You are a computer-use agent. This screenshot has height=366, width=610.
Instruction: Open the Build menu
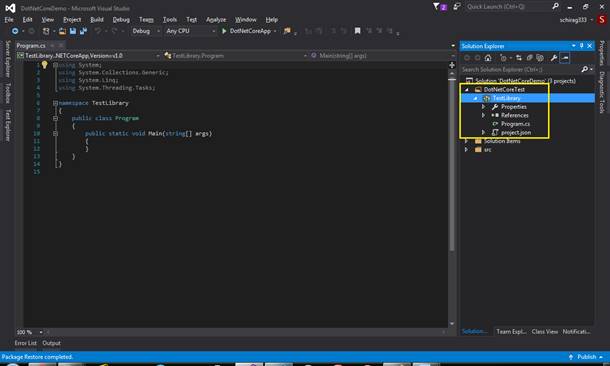click(x=97, y=19)
